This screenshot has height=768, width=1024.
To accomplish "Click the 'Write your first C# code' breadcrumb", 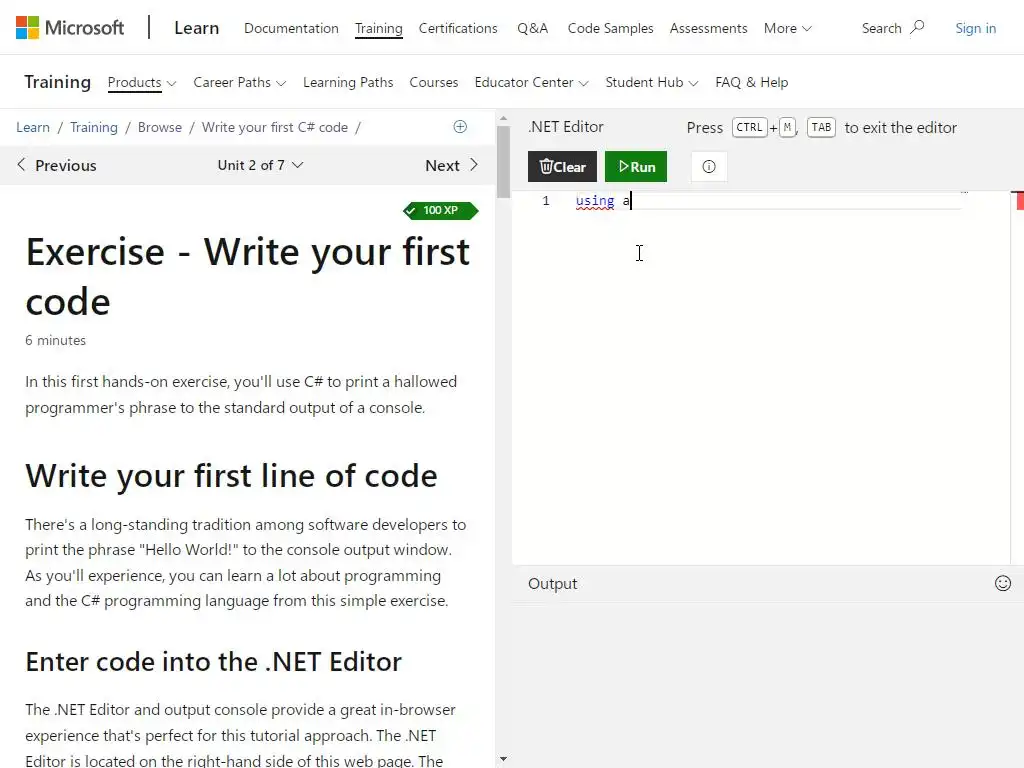I will (274, 127).
